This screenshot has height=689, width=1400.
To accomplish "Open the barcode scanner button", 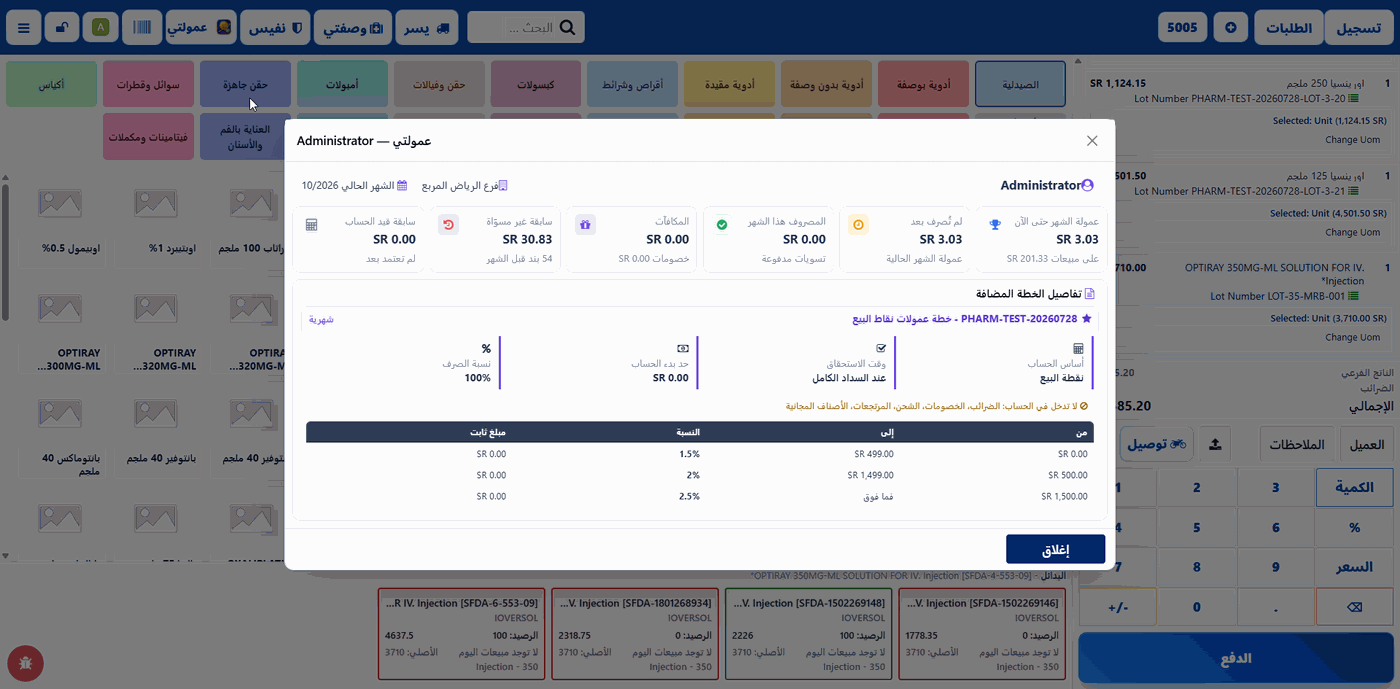I will click(143, 27).
